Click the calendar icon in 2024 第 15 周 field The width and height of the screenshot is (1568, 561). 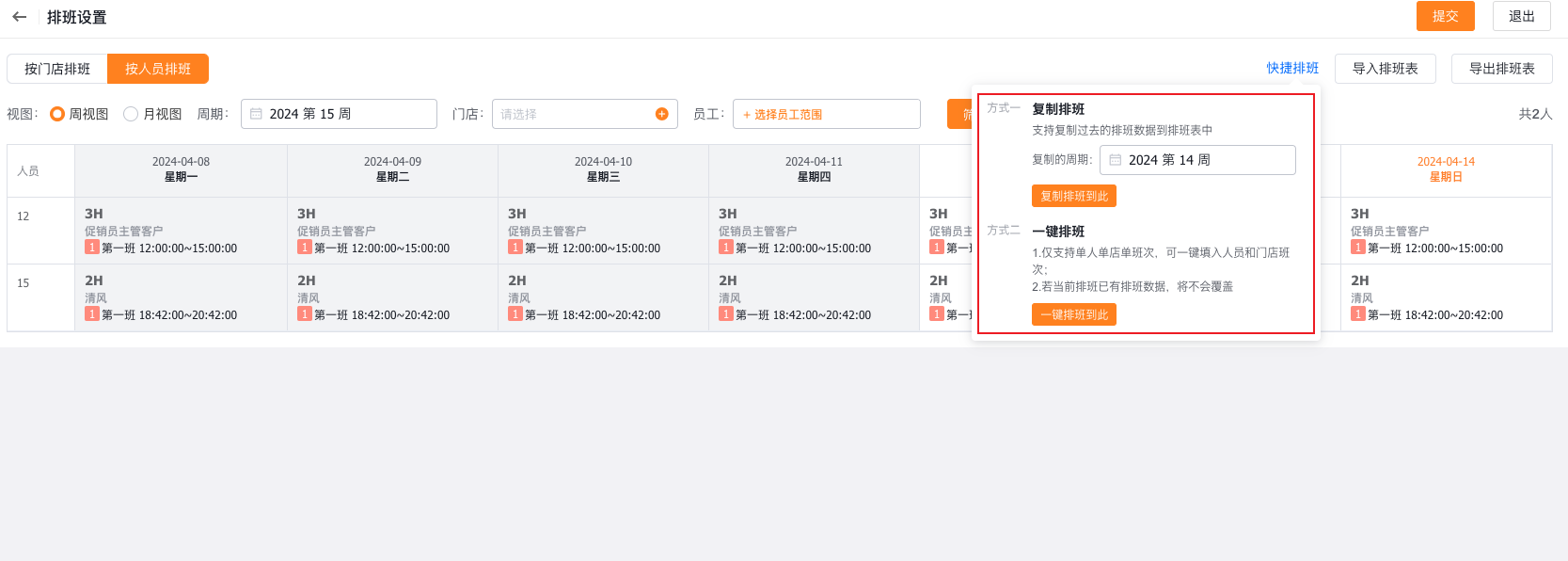tap(256, 114)
